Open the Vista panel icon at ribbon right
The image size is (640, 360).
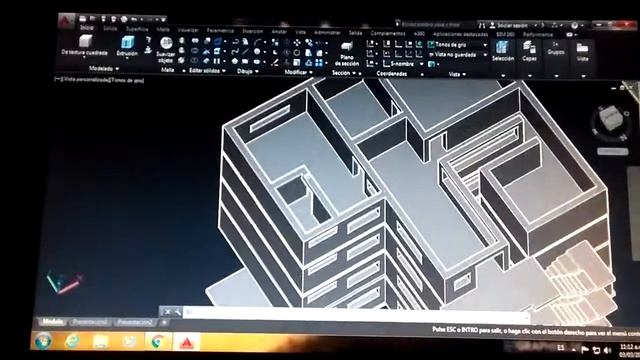pos(582,52)
